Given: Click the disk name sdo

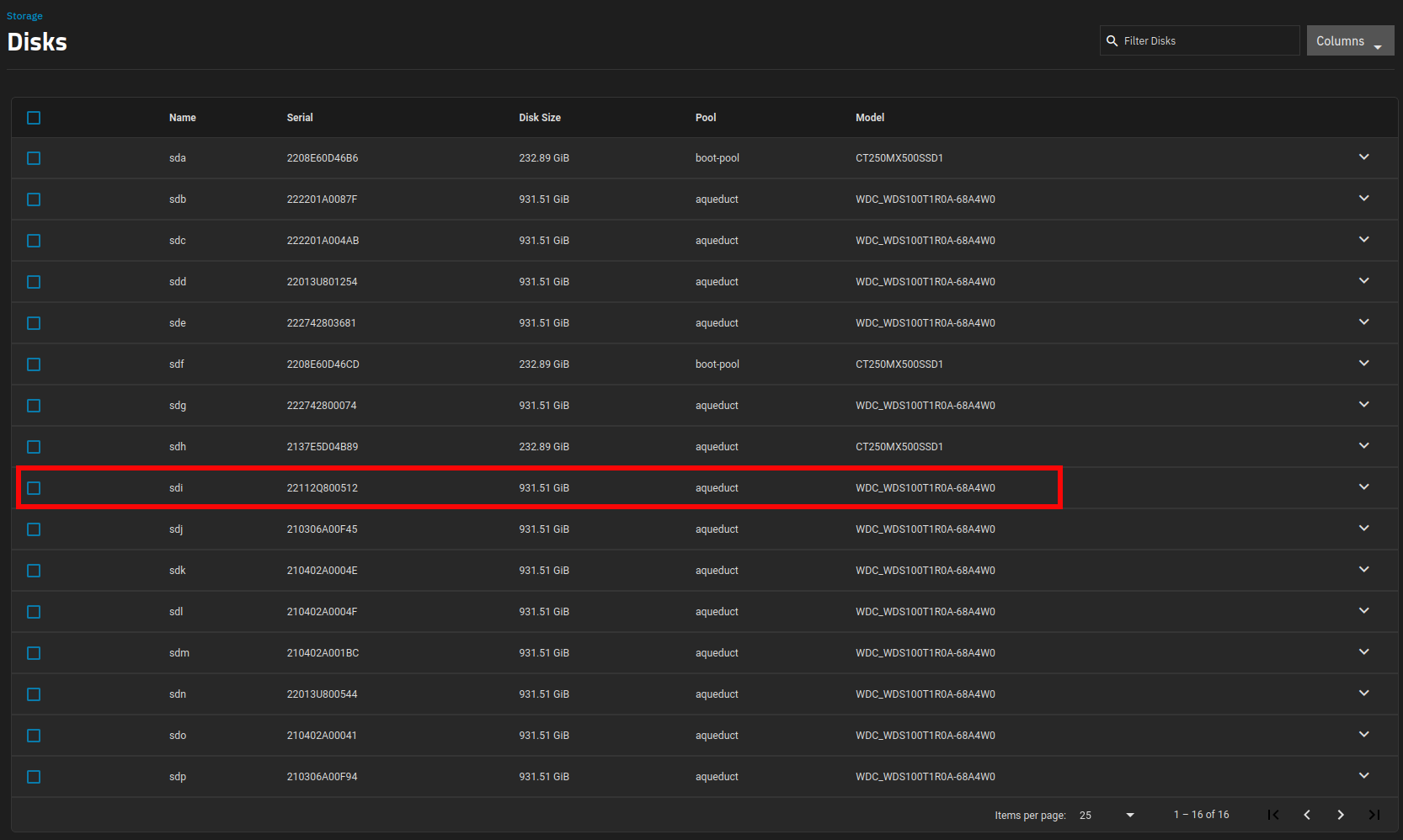Looking at the screenshot, I should point(178,736).
